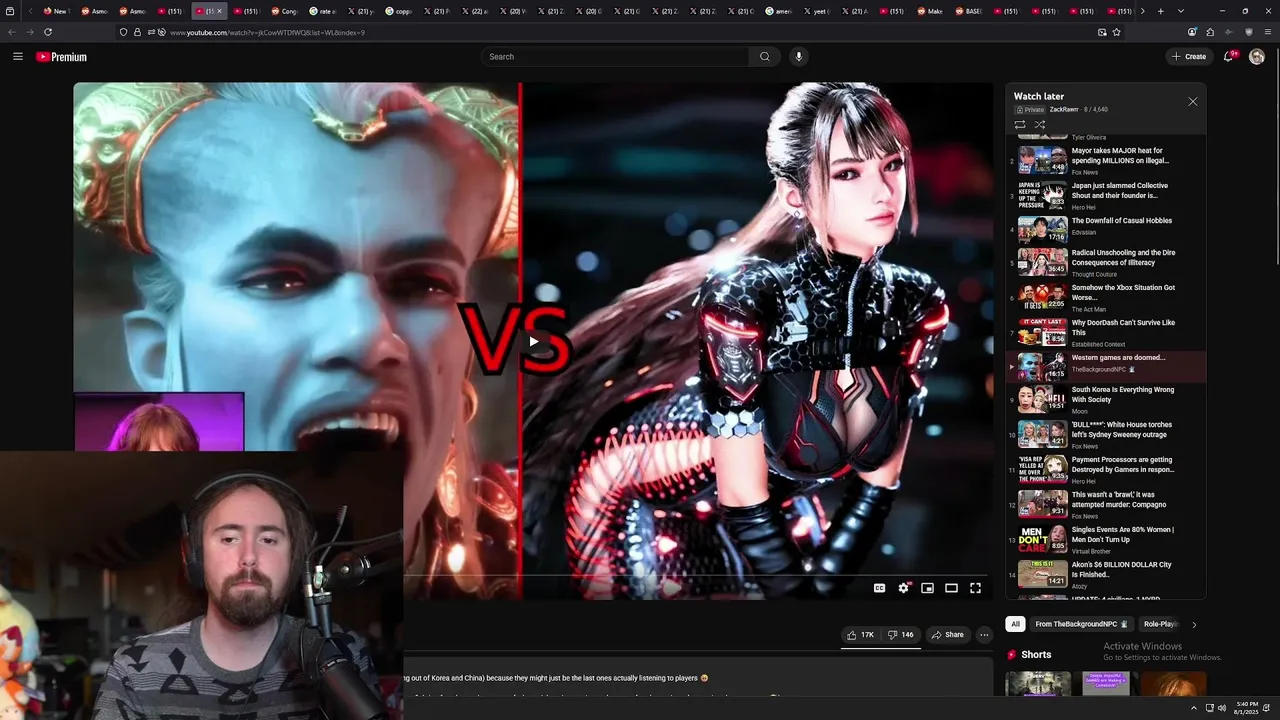Reload the page in browser toolbar
The height and width of the screenshot is (720, 1280).
pyautogui.click(x=48, y=32)
